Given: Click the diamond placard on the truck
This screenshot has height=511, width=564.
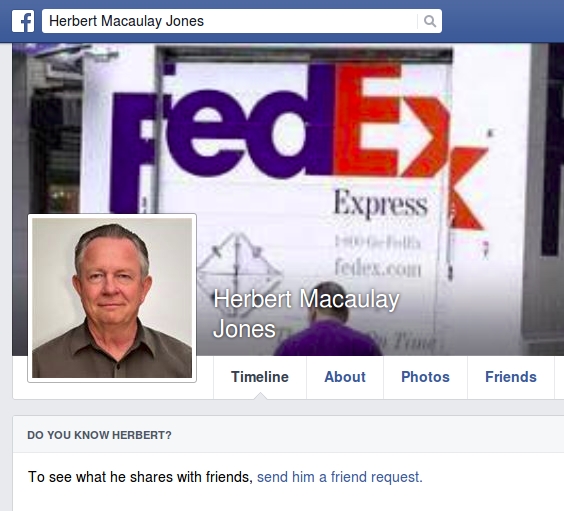Looking at the screenshot, I should [x=239, y=275].
